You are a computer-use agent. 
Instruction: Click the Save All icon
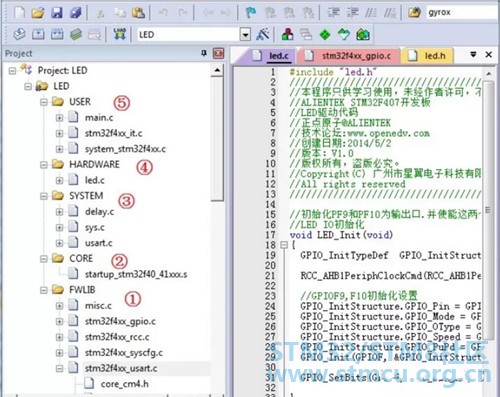(76, 13)
